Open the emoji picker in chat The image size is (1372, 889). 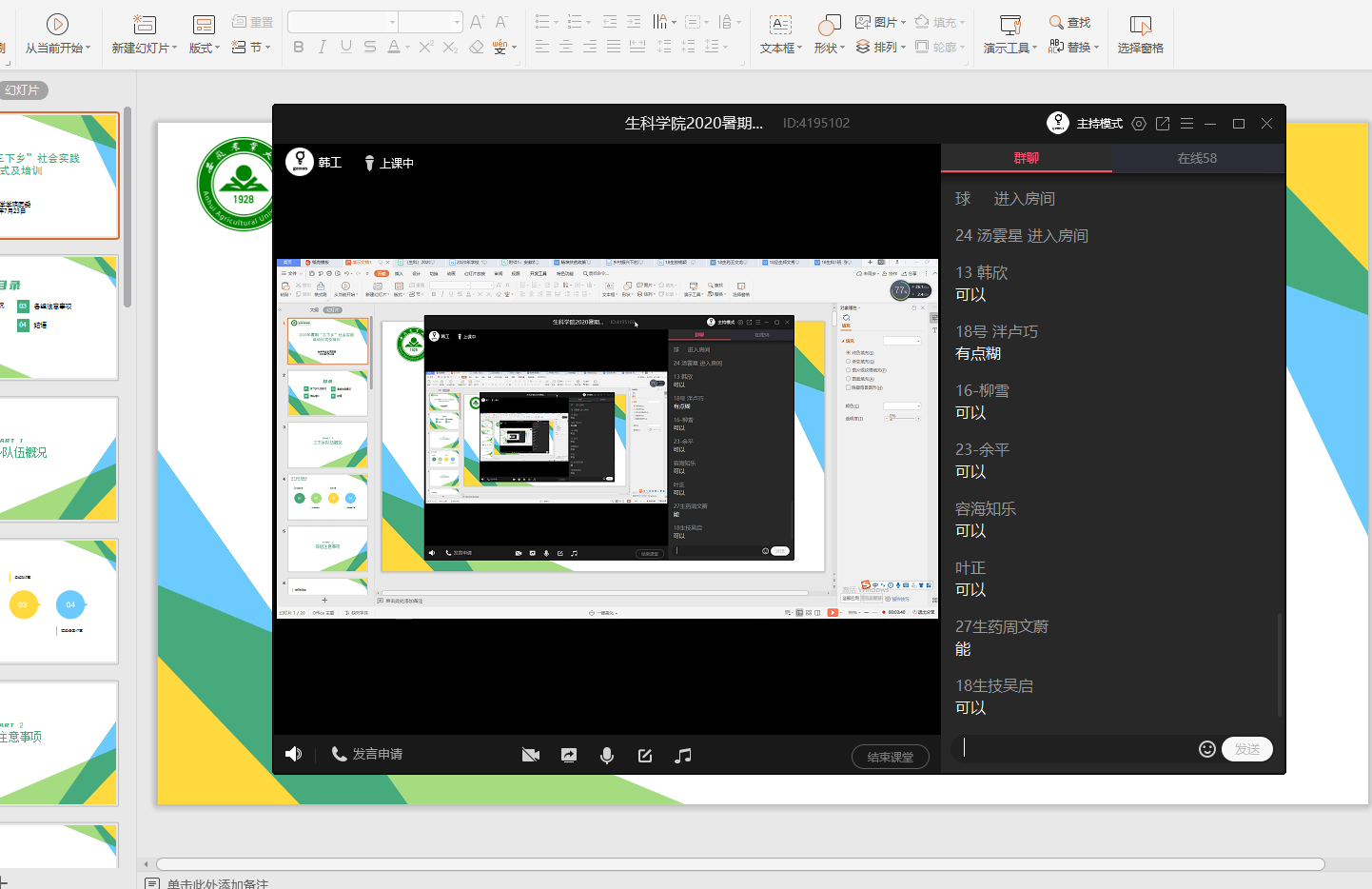pyautogui.click(x=1206, y=749)
